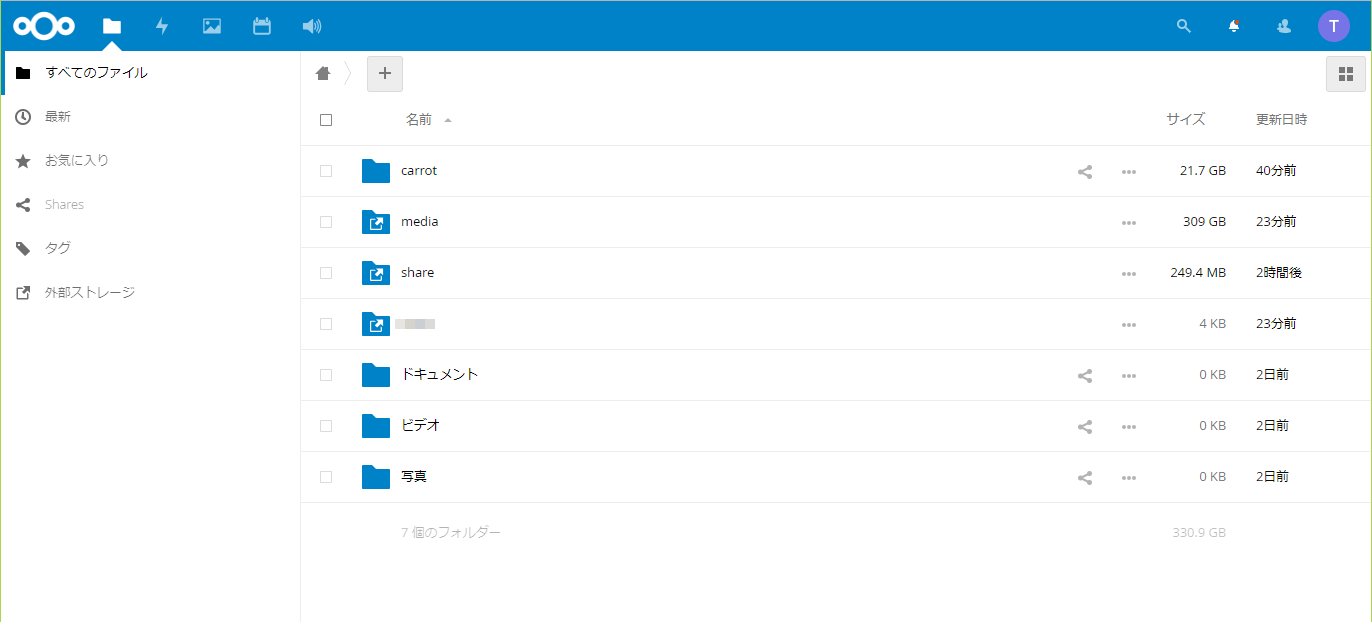Select the media folder checkbox
This screenshot has height=622, width=1372.
click(326, 222)
